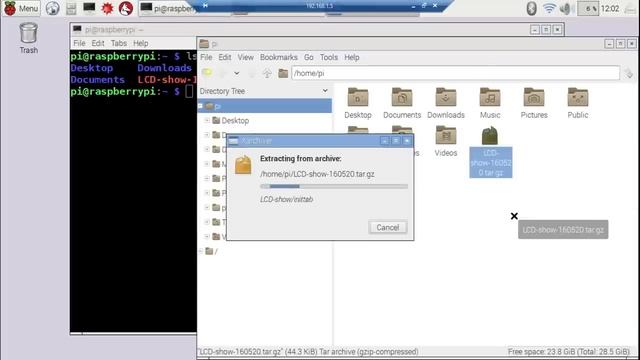Select the Pictures folder icon
This screenshot has height=360, width=640.
[534, 103]
